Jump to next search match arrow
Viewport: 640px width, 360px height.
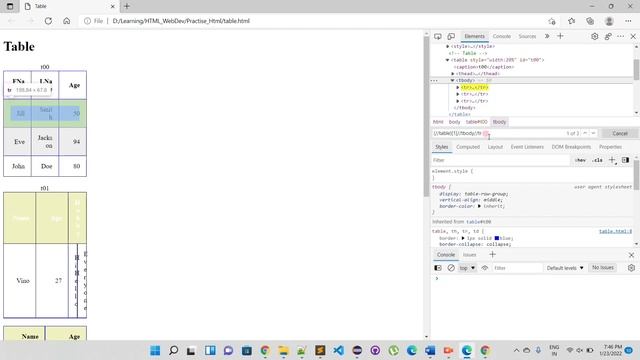click(x=593, y=133)
